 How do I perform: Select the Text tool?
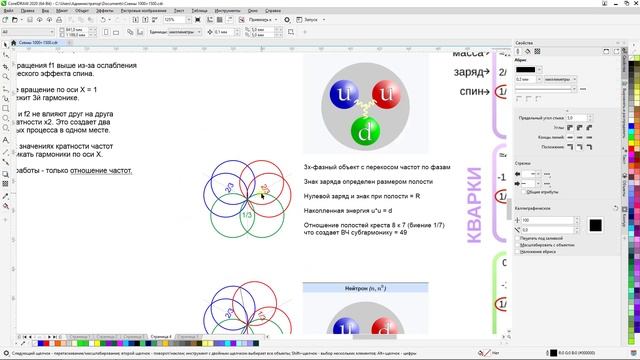[x=5, y=140]
